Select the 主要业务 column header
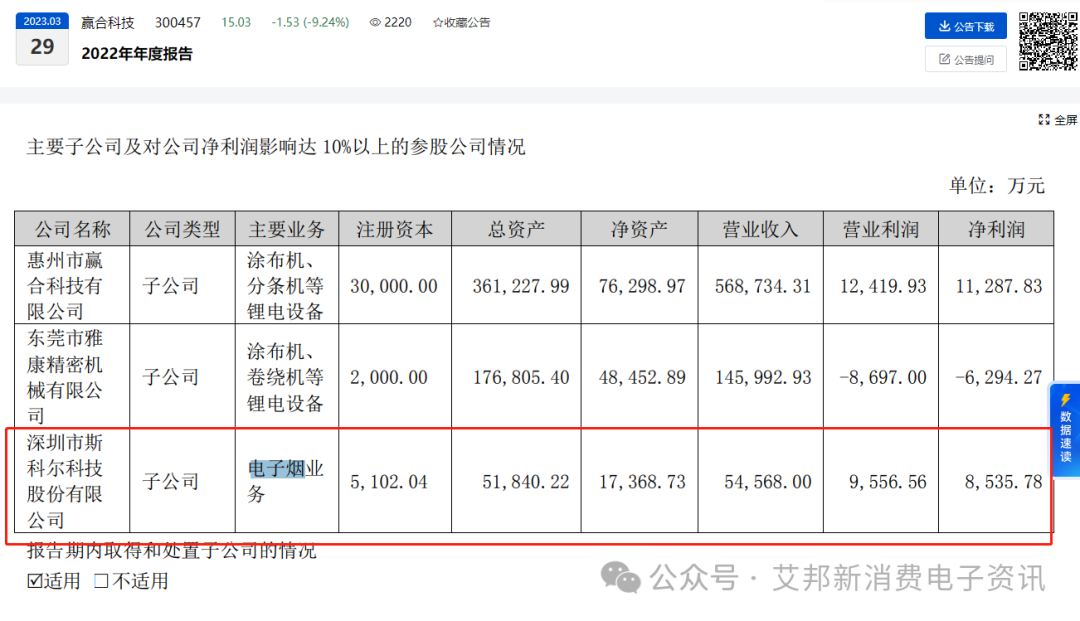Viewport: 1080px width, 621px height. (x=287, y=229)
